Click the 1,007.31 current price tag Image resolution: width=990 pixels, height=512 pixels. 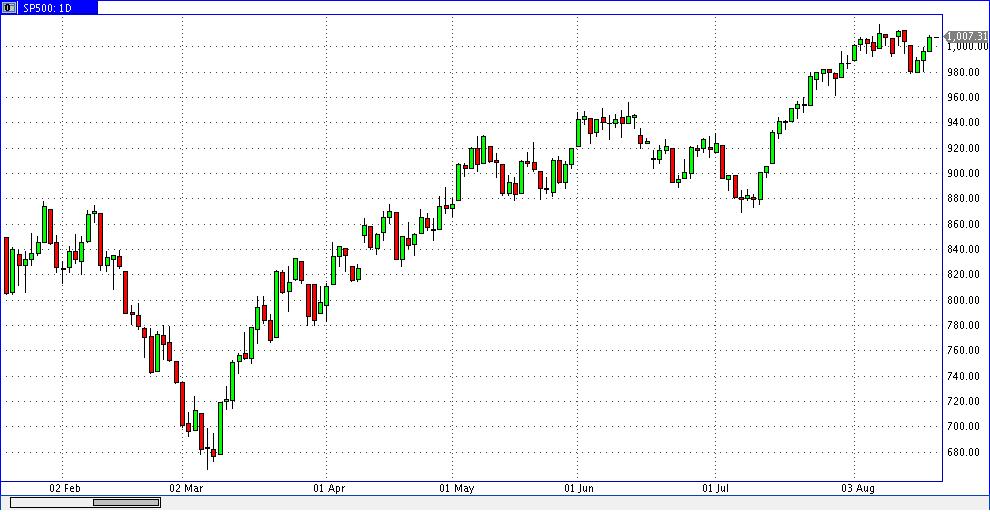[966, 37]
